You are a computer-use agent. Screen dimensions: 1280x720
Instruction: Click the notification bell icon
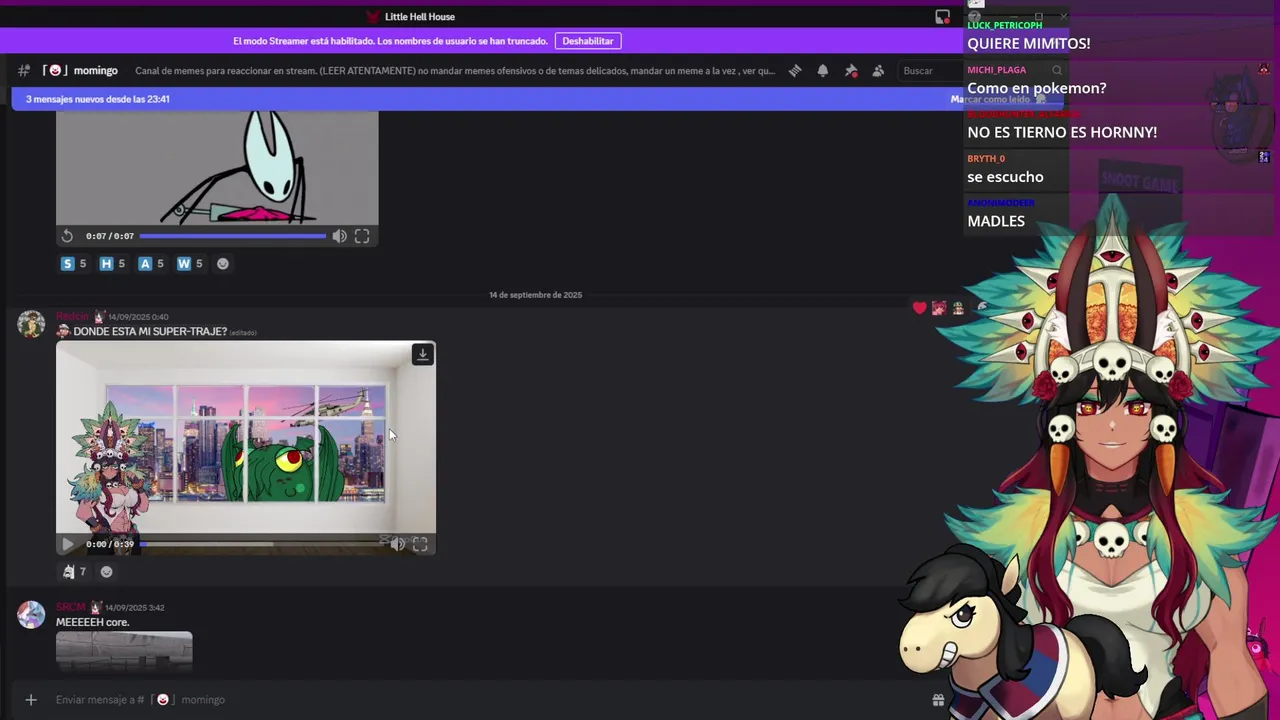click(x=823, y=71)
